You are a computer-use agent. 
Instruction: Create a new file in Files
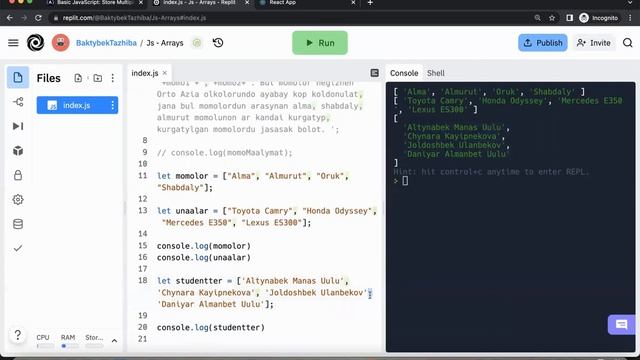[x=78, y=78]
